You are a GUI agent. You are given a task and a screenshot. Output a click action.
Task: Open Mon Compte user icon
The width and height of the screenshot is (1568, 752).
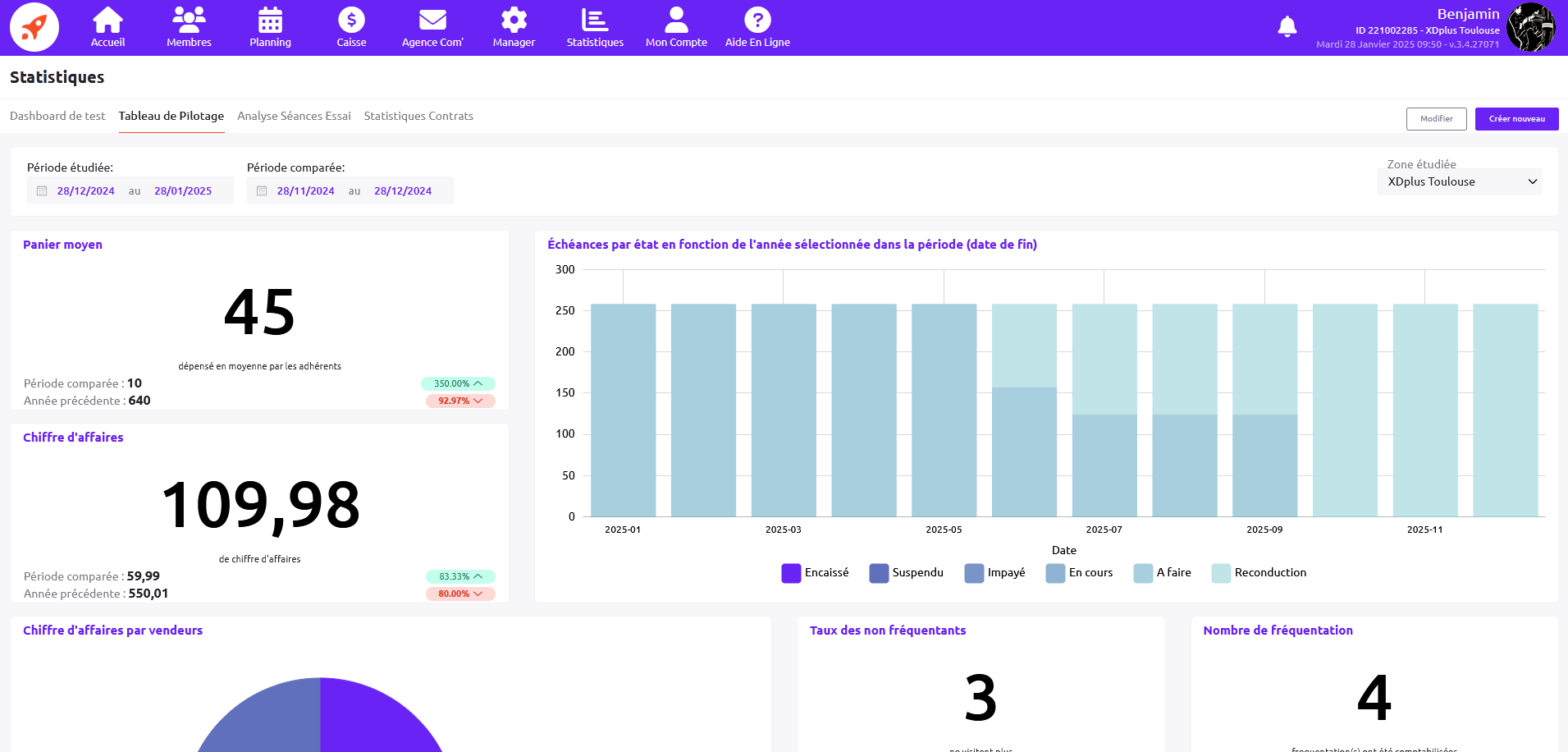pos(676,21)
